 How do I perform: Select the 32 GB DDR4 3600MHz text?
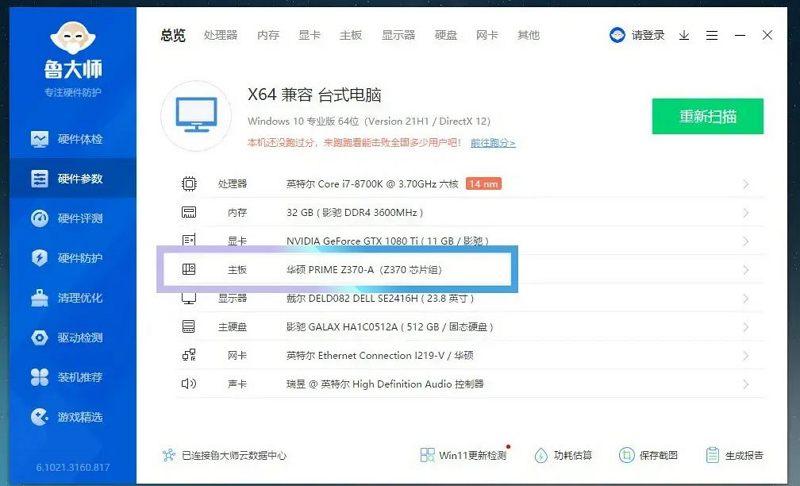pos(355,213)
